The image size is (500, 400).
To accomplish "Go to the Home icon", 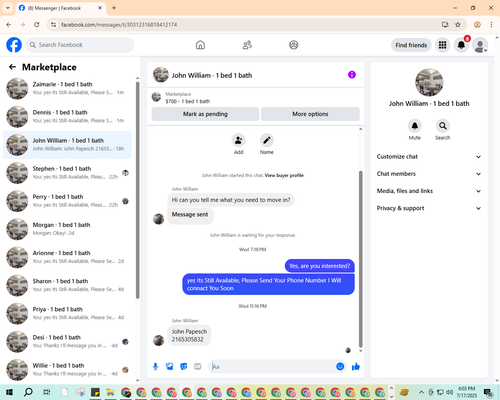I will pyautogui.click(x=200, y=45).
